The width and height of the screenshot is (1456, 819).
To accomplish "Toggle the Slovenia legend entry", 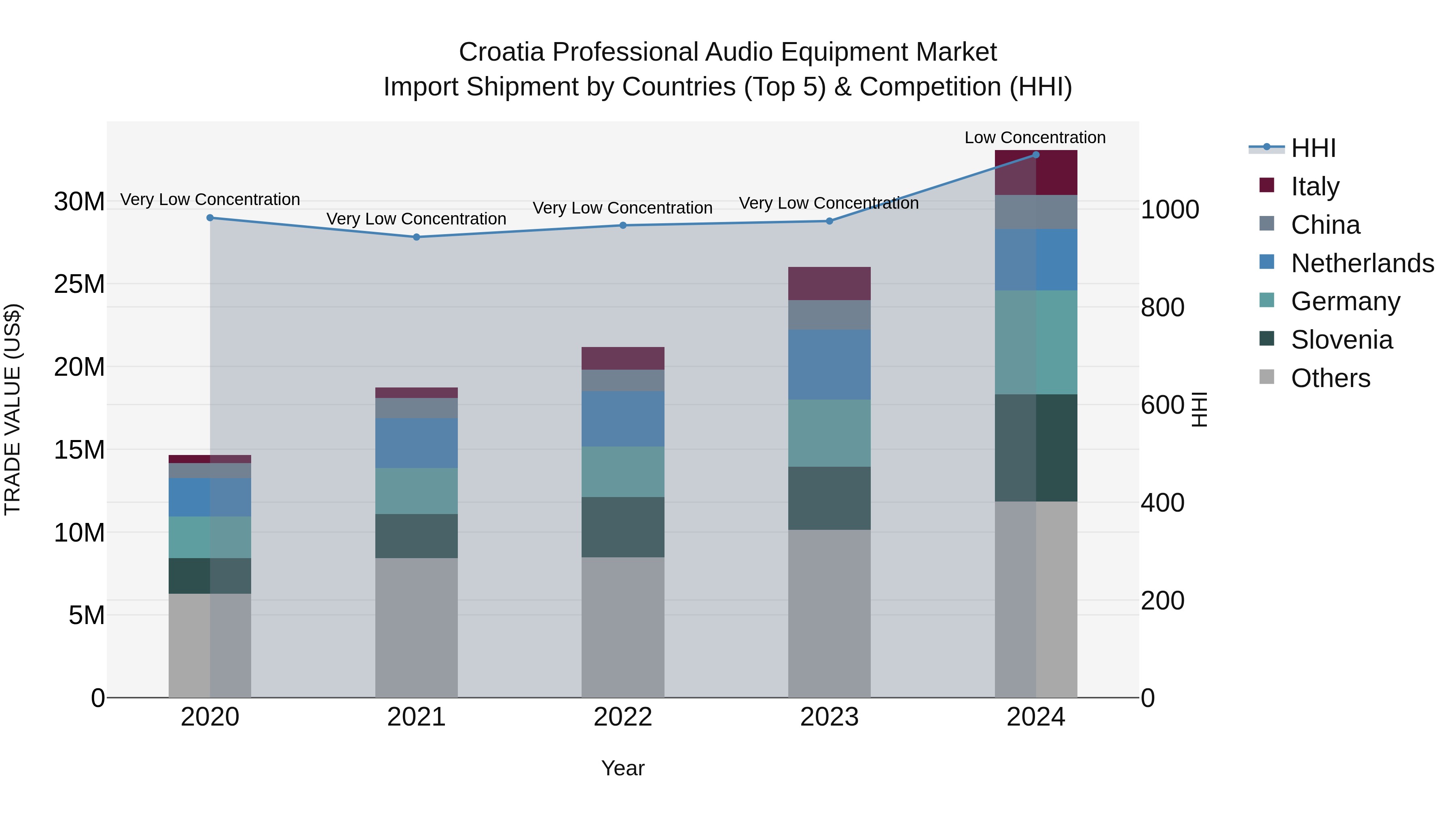I will 1326,339.
